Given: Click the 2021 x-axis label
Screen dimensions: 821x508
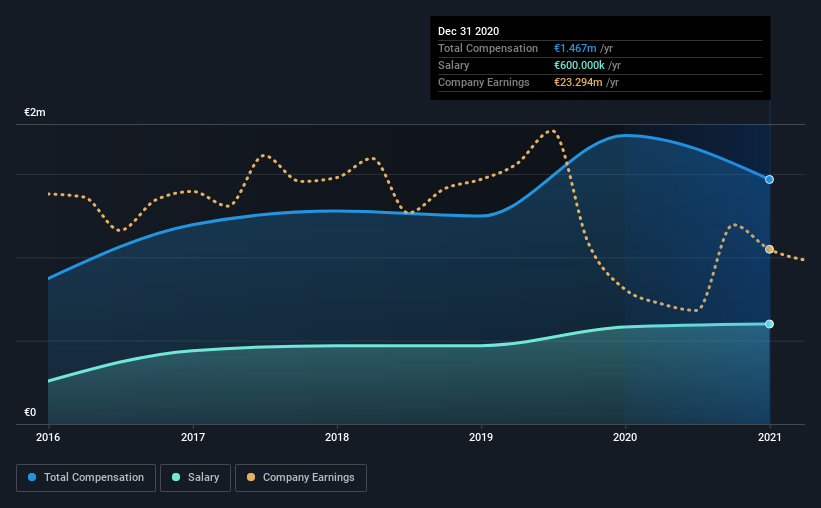Looking at the screenshot, I should click(x=769, y=437).
